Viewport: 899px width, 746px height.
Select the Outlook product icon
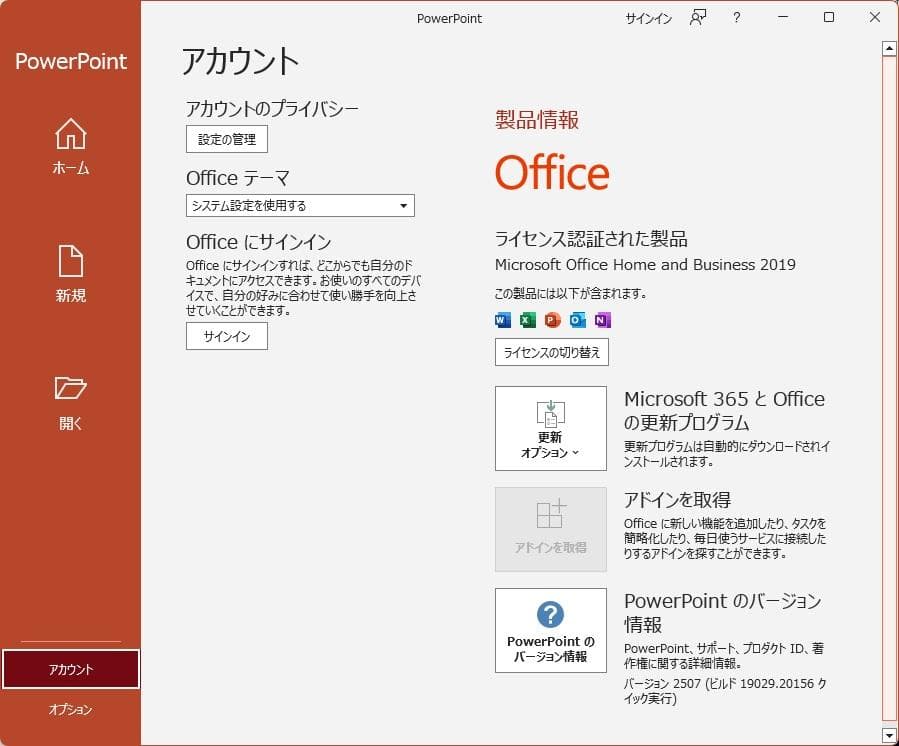click(x=578, y=320)
